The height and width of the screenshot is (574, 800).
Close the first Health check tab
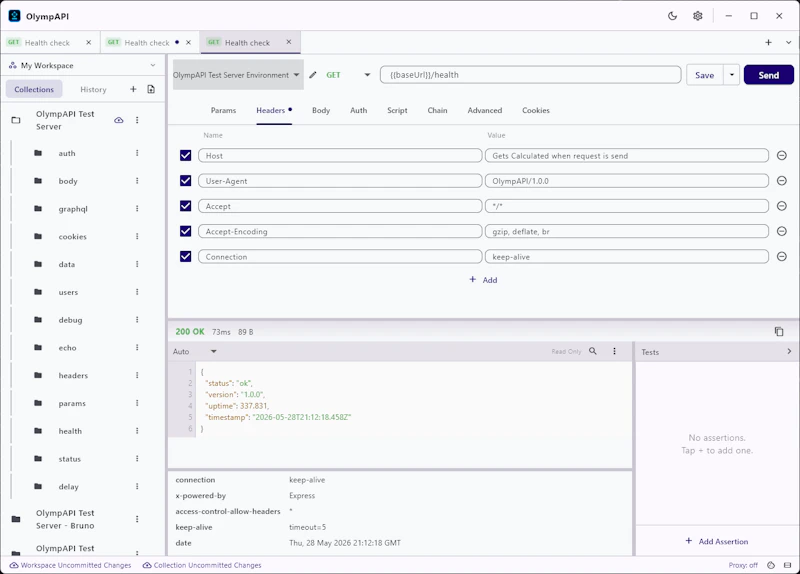tap(89, 42)
